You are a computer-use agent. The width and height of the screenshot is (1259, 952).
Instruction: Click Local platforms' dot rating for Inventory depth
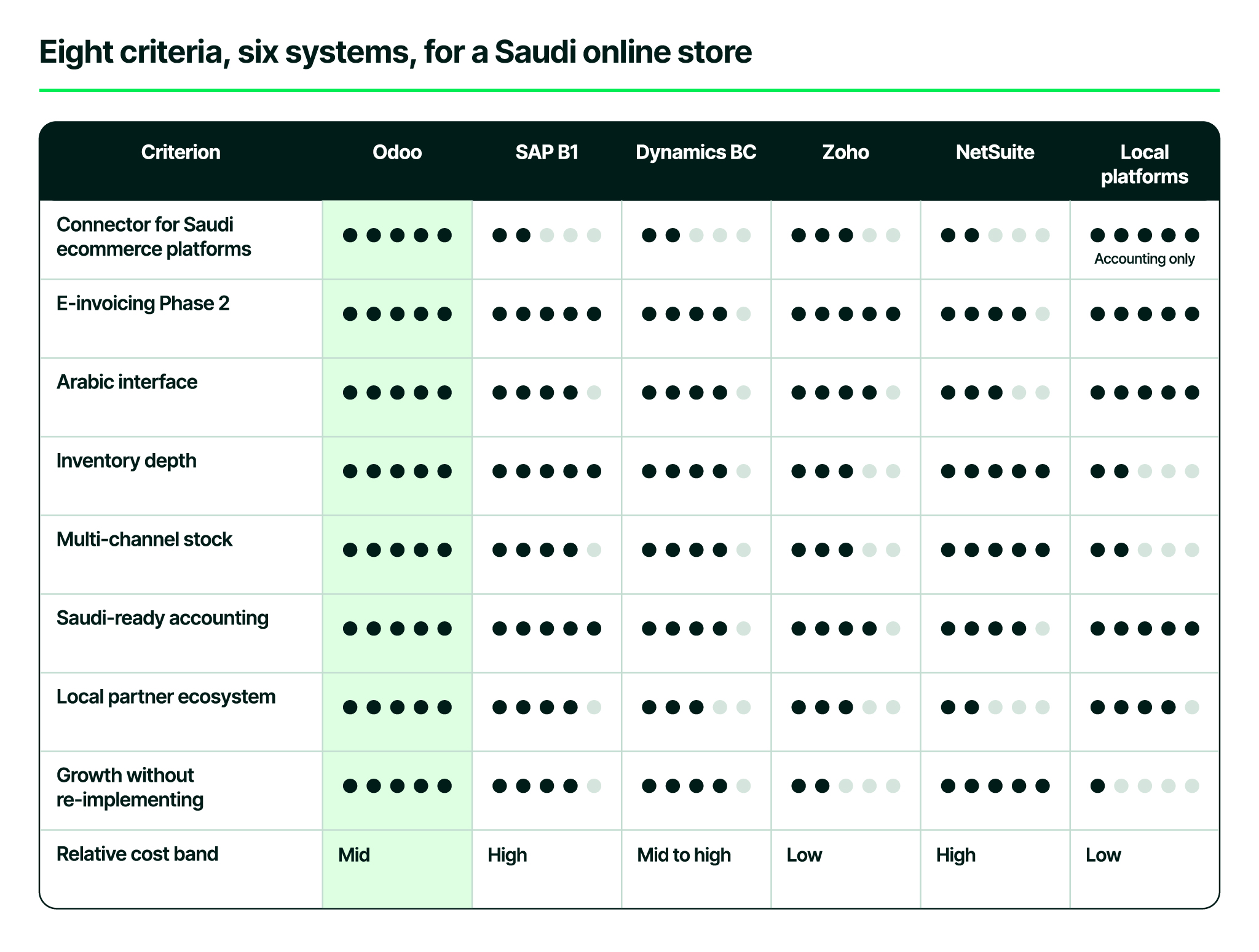coord(1145,471)
